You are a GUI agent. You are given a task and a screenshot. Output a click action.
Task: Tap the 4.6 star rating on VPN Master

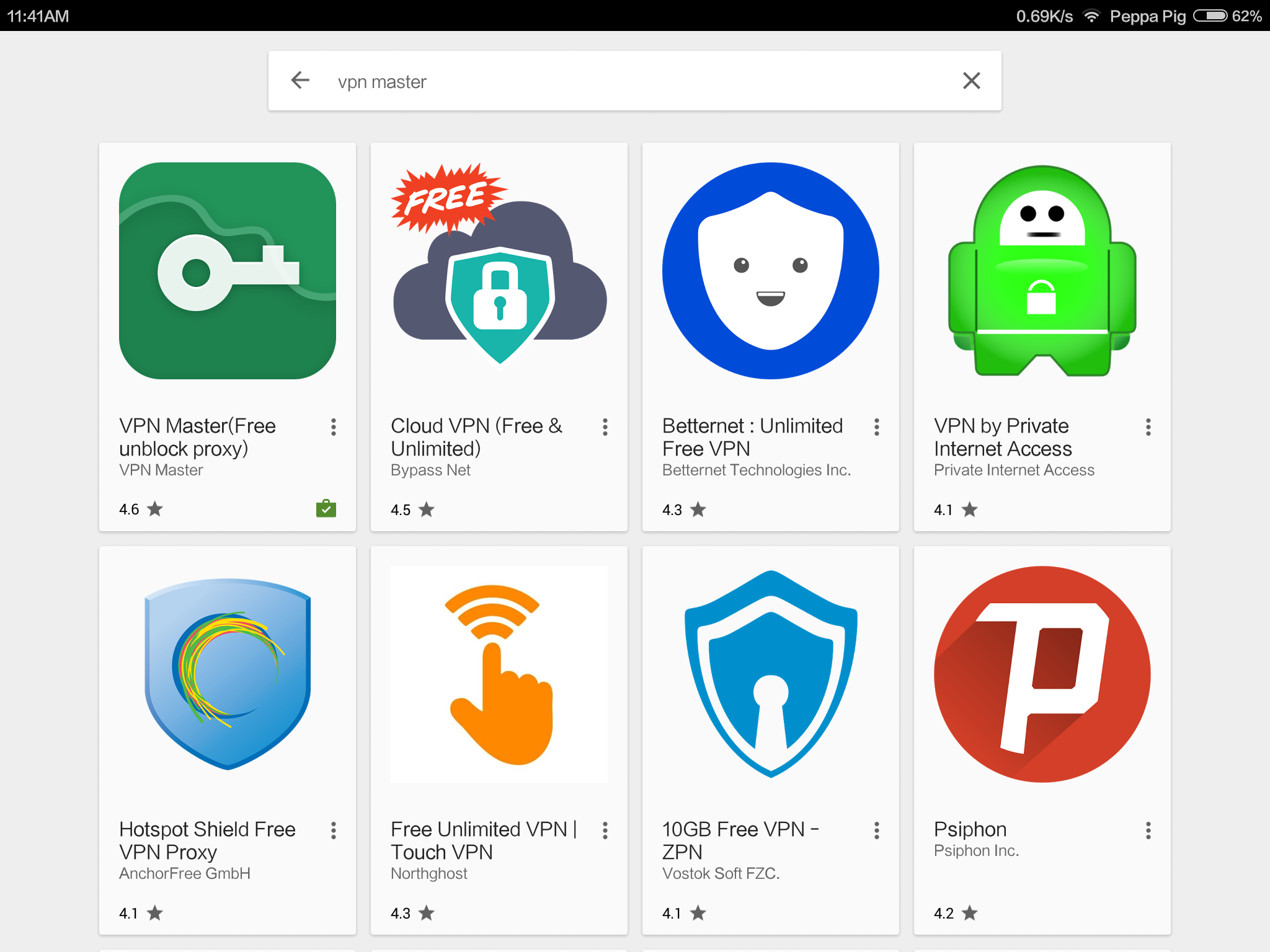point(141,509)
